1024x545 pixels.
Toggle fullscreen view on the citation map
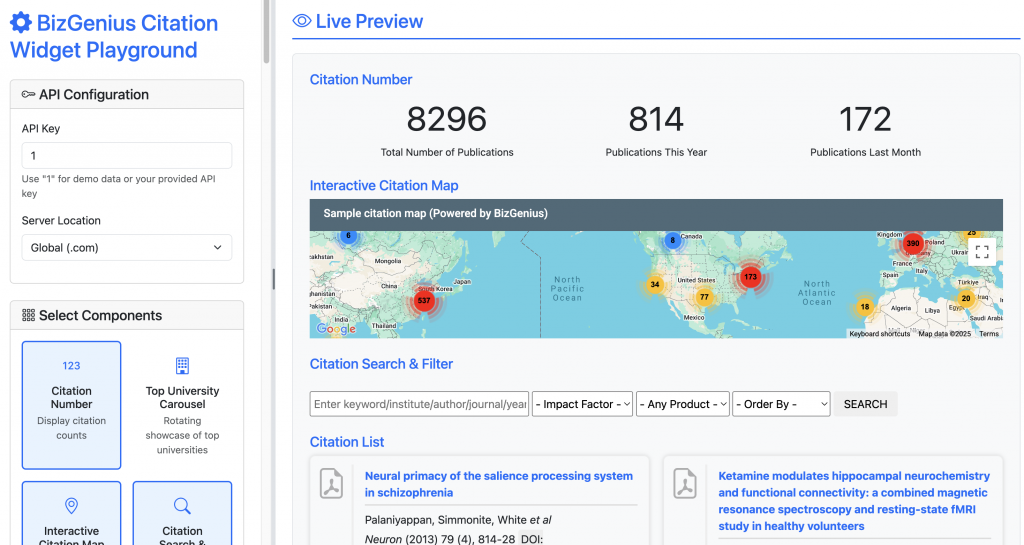(x=982, y=251)
